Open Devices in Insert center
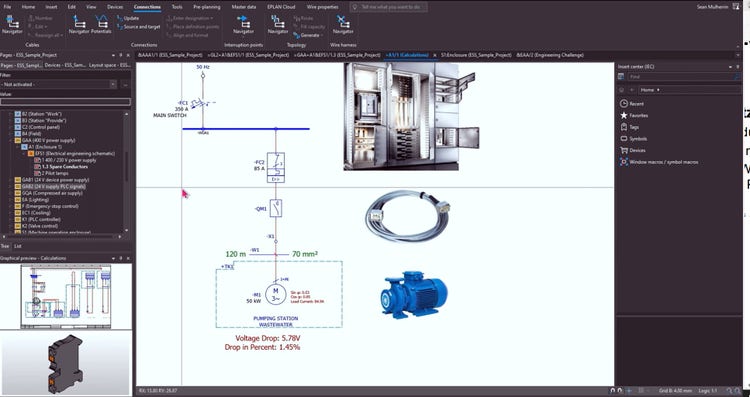This screenshot has height=397, width=750. [632, 150]
